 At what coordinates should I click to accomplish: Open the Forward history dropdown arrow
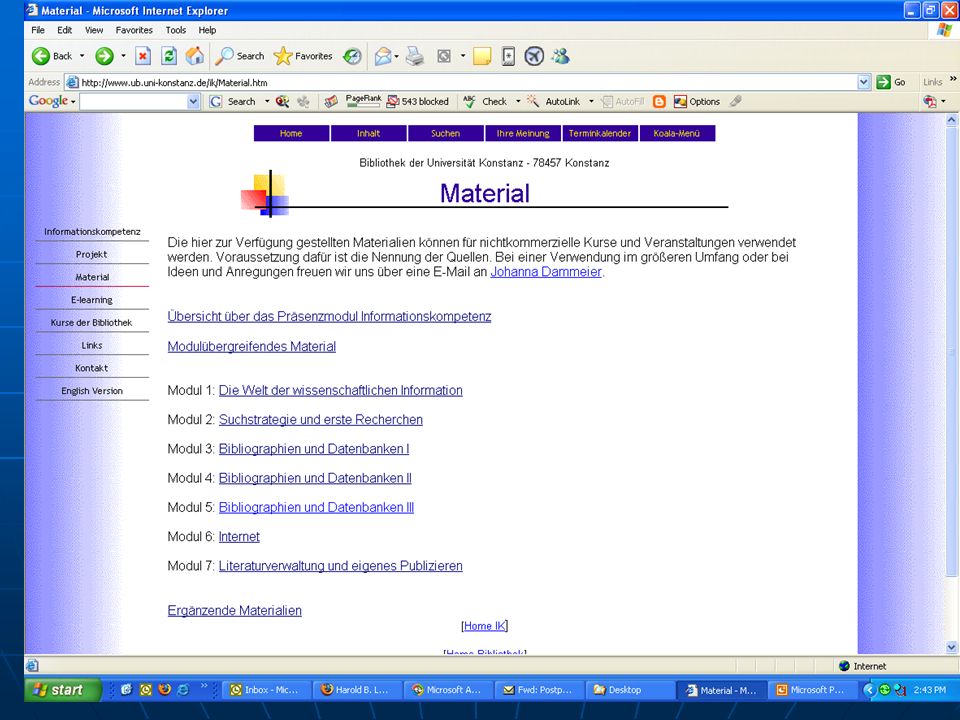(123, 56)
